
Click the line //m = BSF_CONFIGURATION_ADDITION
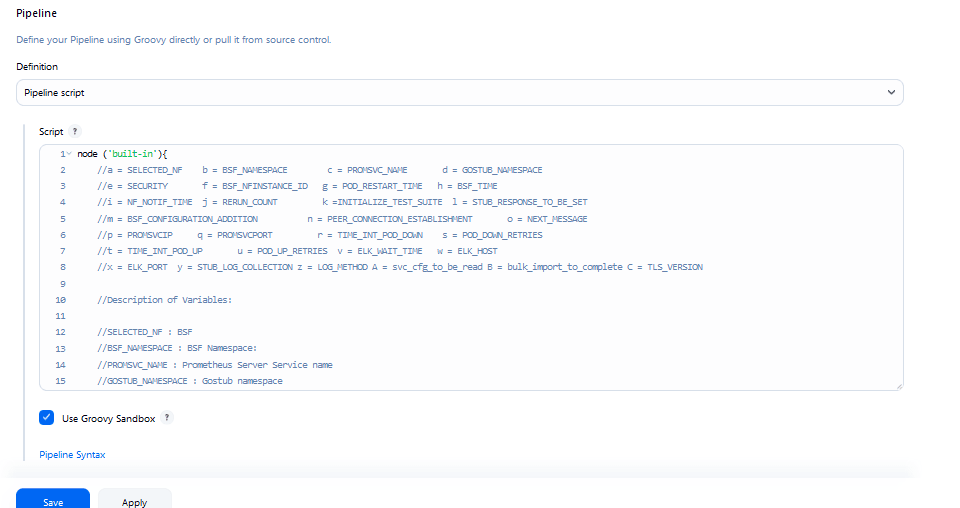pos(342,219)
